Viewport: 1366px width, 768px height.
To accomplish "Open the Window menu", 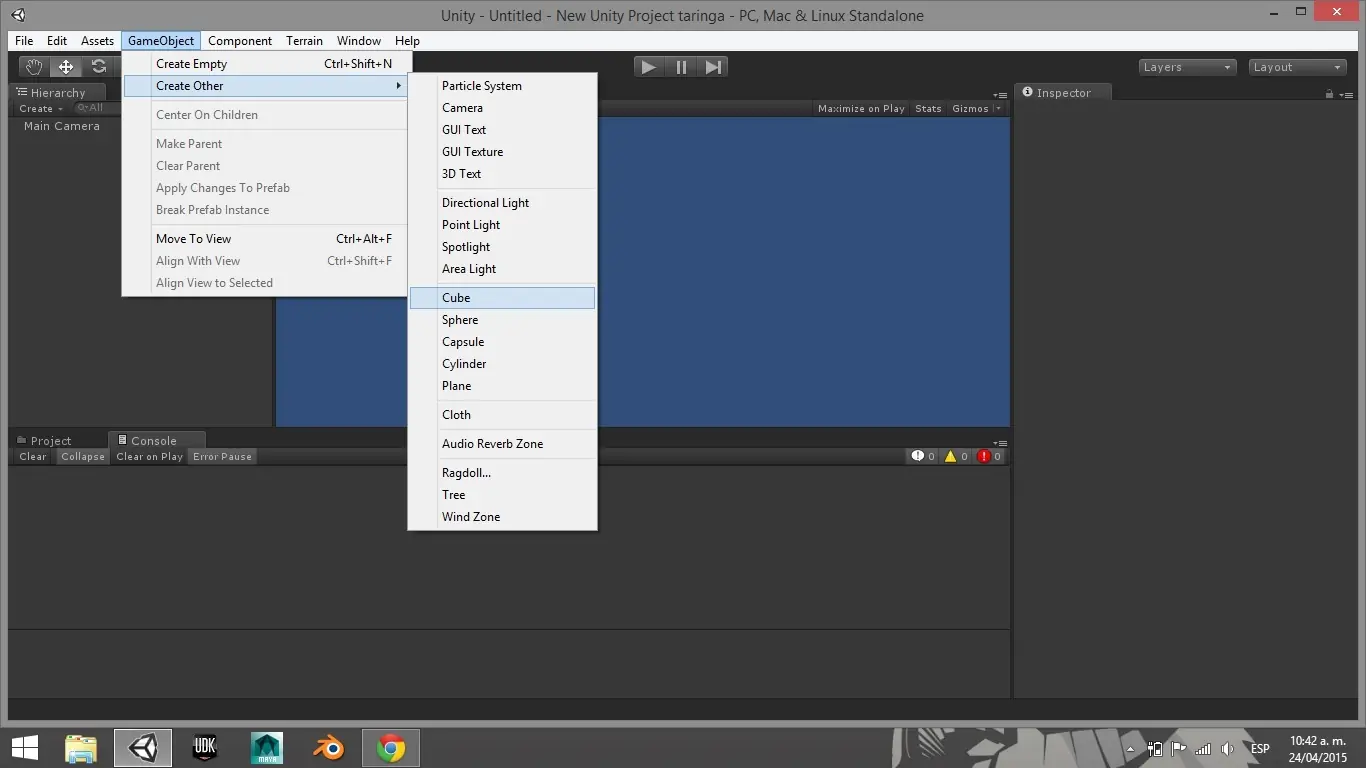I will (359, 41).
